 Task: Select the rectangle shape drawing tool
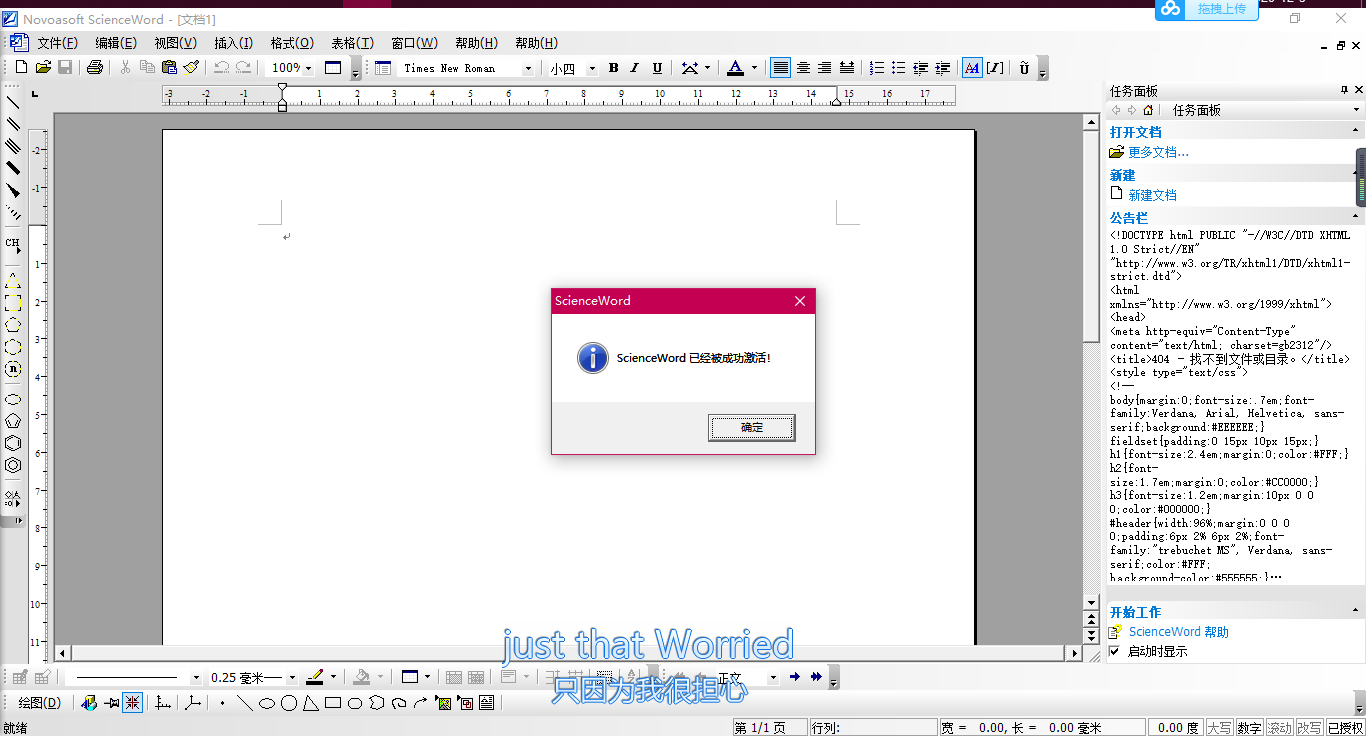pyautogui.click(x=333, y=703)
